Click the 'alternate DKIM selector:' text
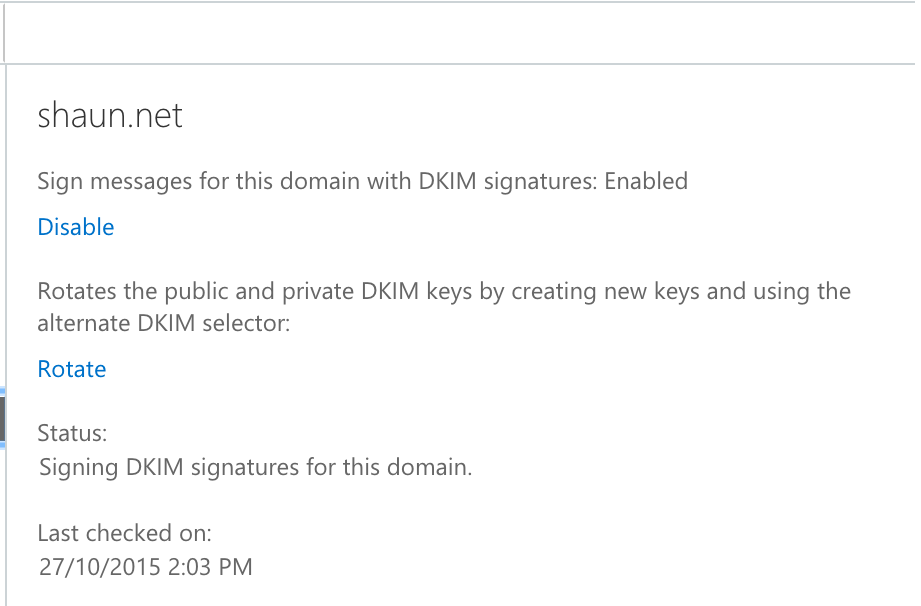 [163, 323]
